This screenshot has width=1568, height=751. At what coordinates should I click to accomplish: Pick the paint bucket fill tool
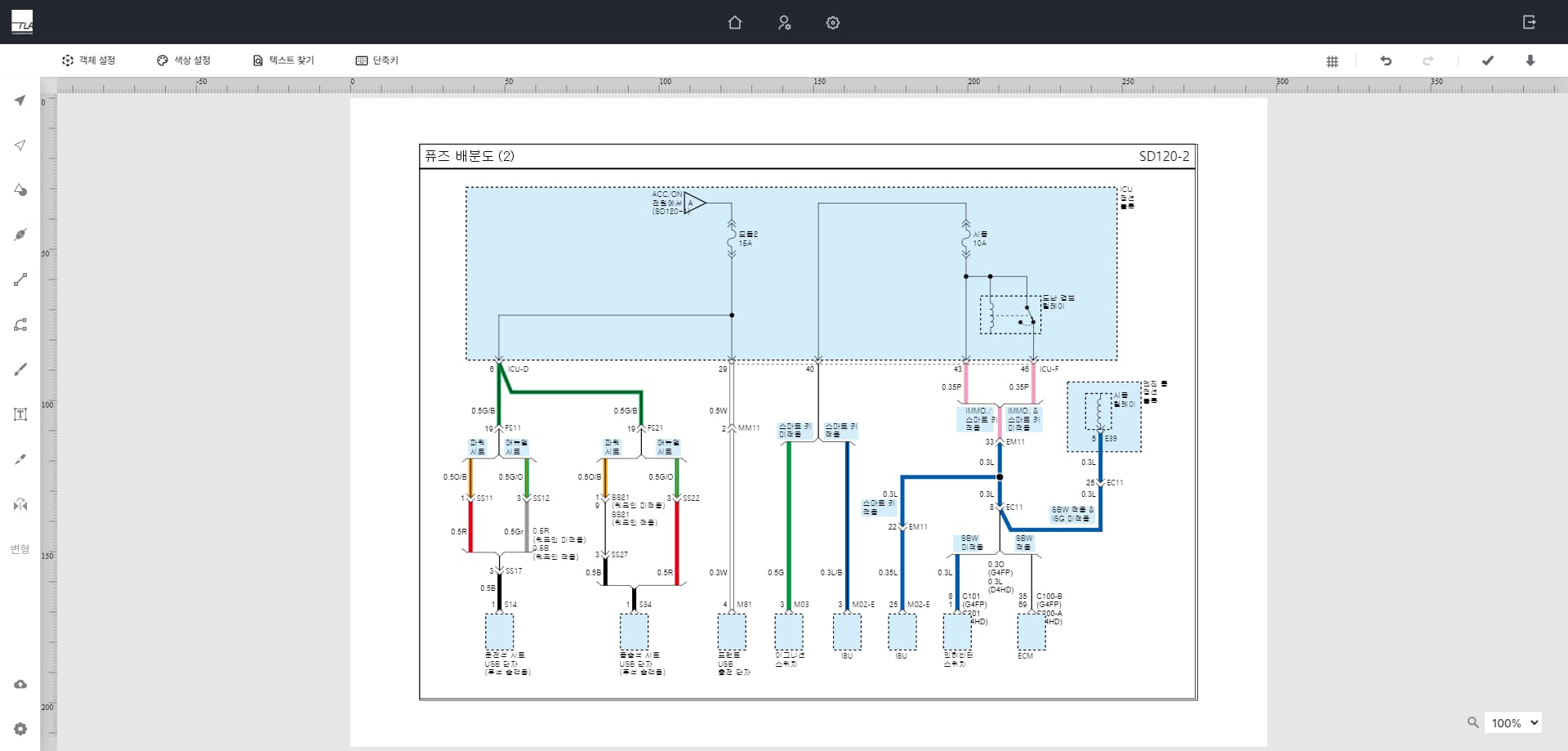point(20,190)
